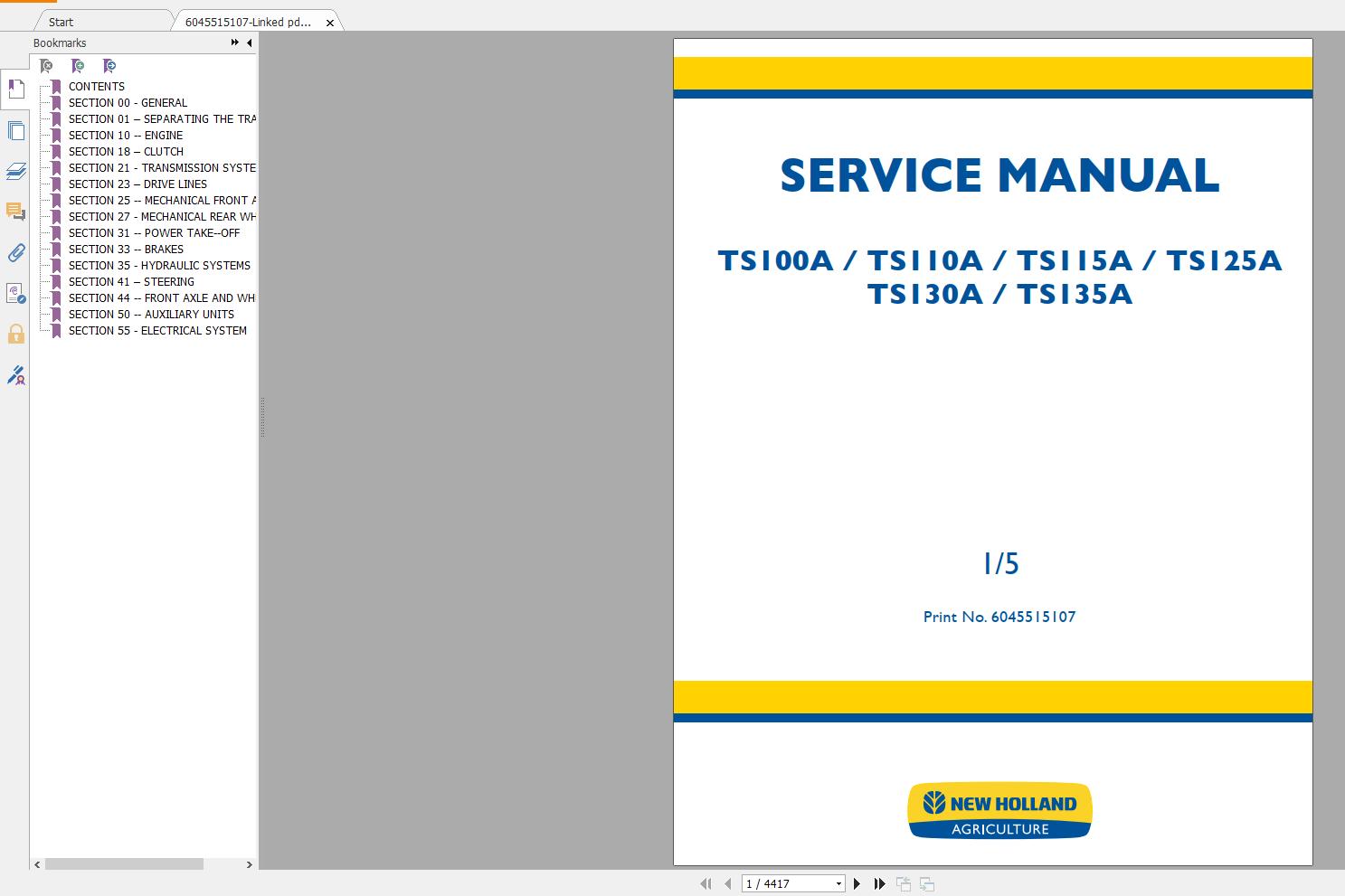Open SECTION 27 Mechanical Rear Wheel bookmark
Screen dimensions: 1345x896
tap(162, 217)
